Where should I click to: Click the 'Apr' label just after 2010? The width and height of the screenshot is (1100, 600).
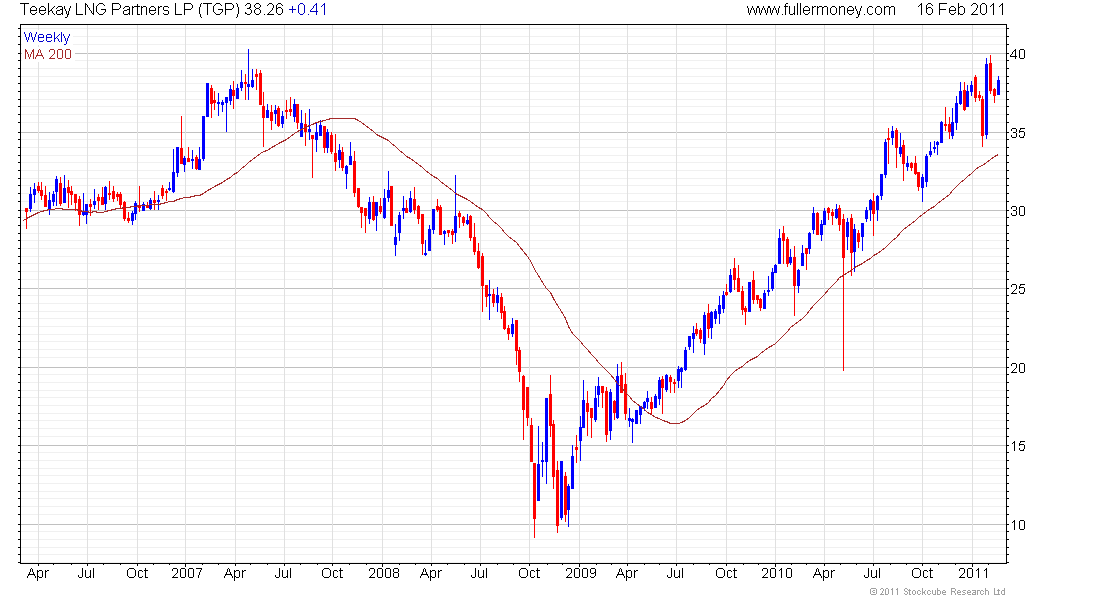pos(824,573)
